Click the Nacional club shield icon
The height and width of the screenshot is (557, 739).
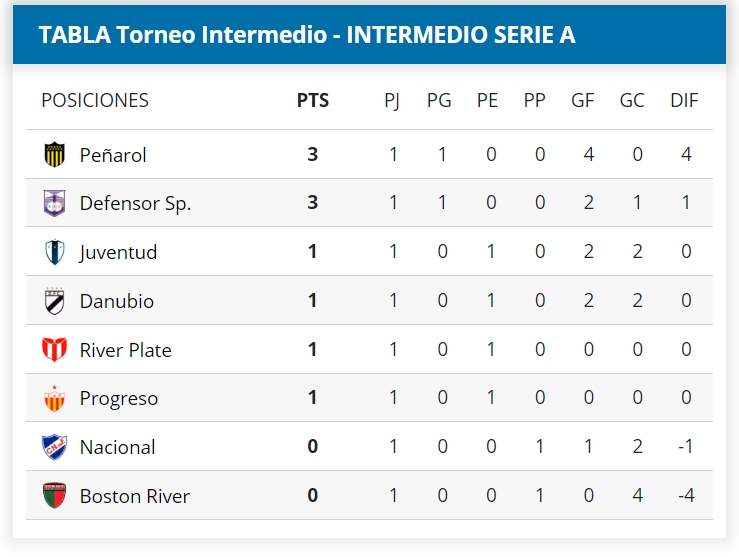pyautogui.click(x=54, y=447)
